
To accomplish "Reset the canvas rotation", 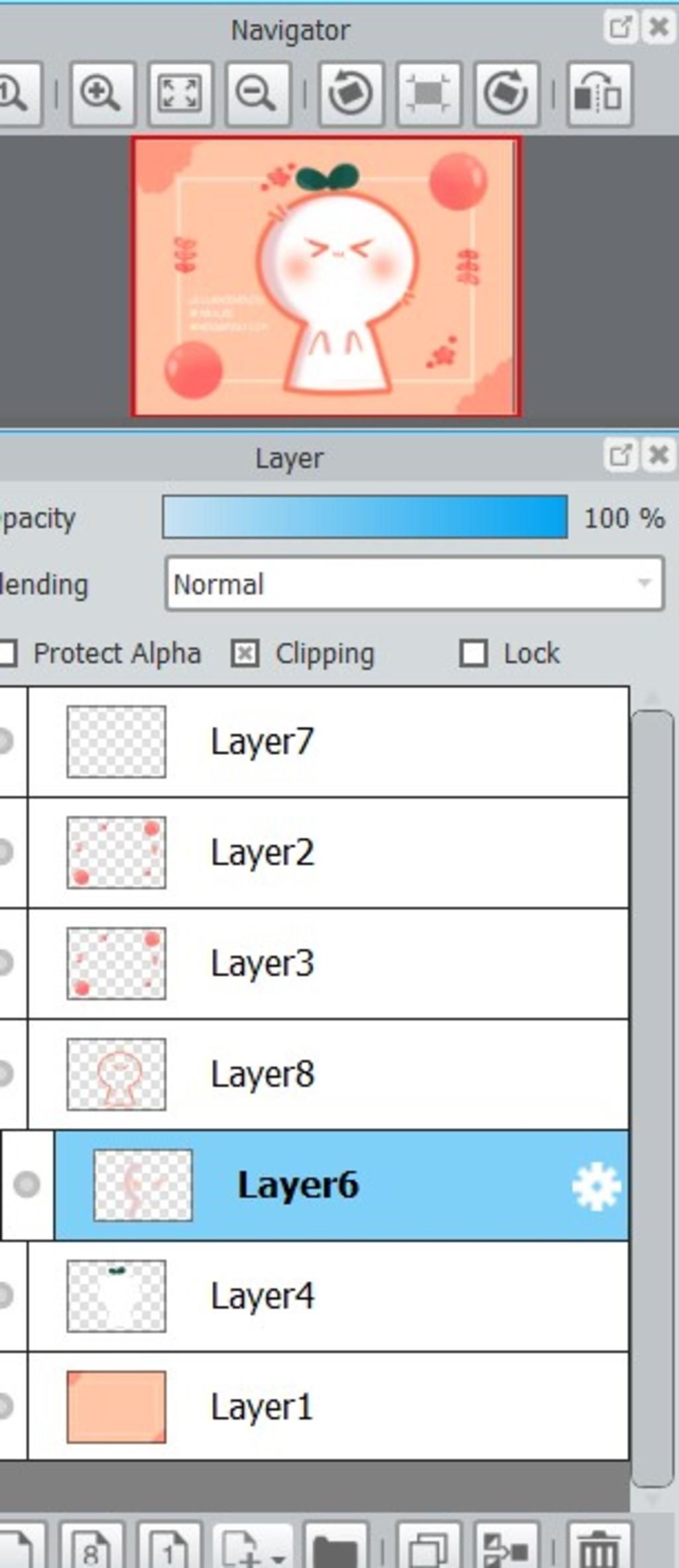I will [428, 93].
